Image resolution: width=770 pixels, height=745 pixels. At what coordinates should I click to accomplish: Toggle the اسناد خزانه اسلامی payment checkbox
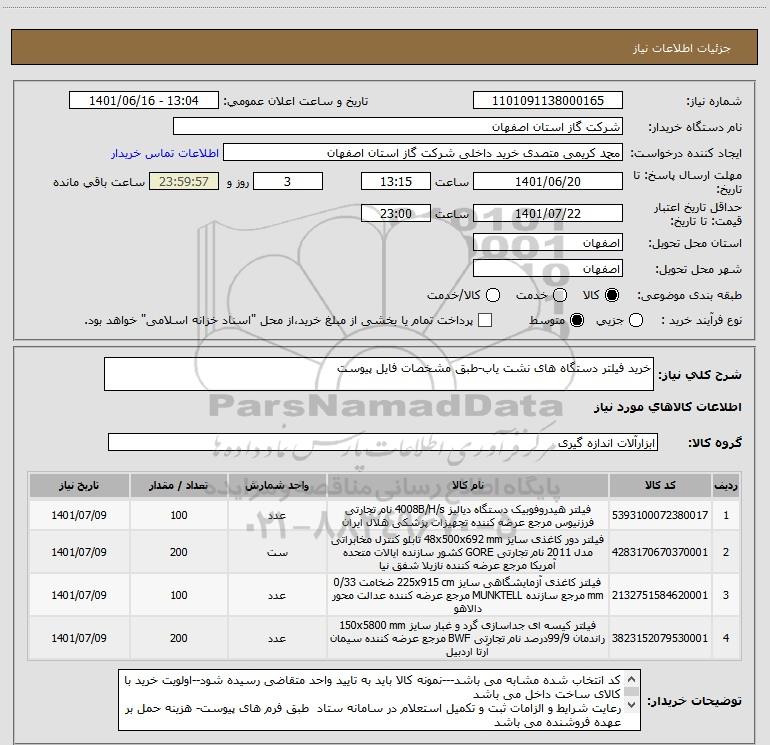(485, 320)
